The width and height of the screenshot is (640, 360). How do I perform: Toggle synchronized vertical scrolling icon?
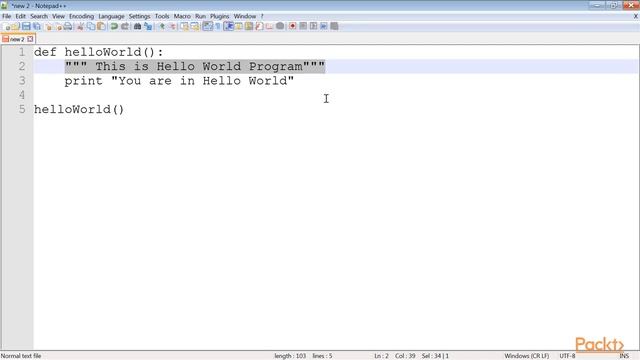[185, 27]
